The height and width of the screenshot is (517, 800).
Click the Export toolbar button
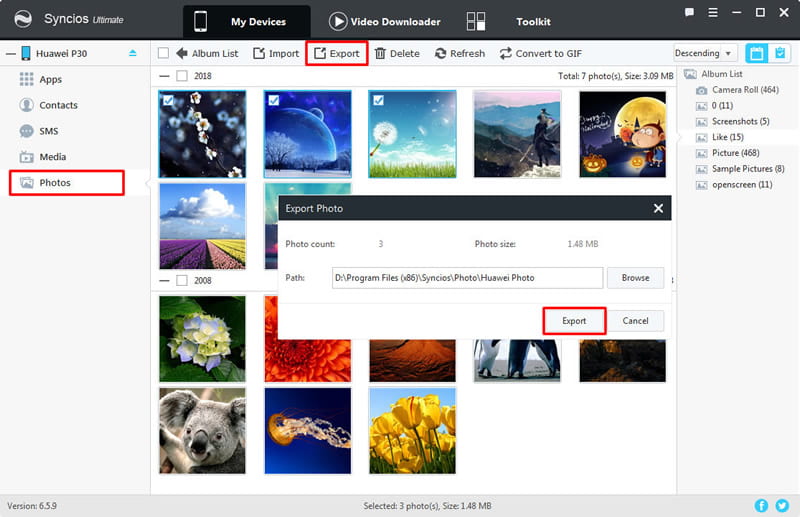click(337, 53)
